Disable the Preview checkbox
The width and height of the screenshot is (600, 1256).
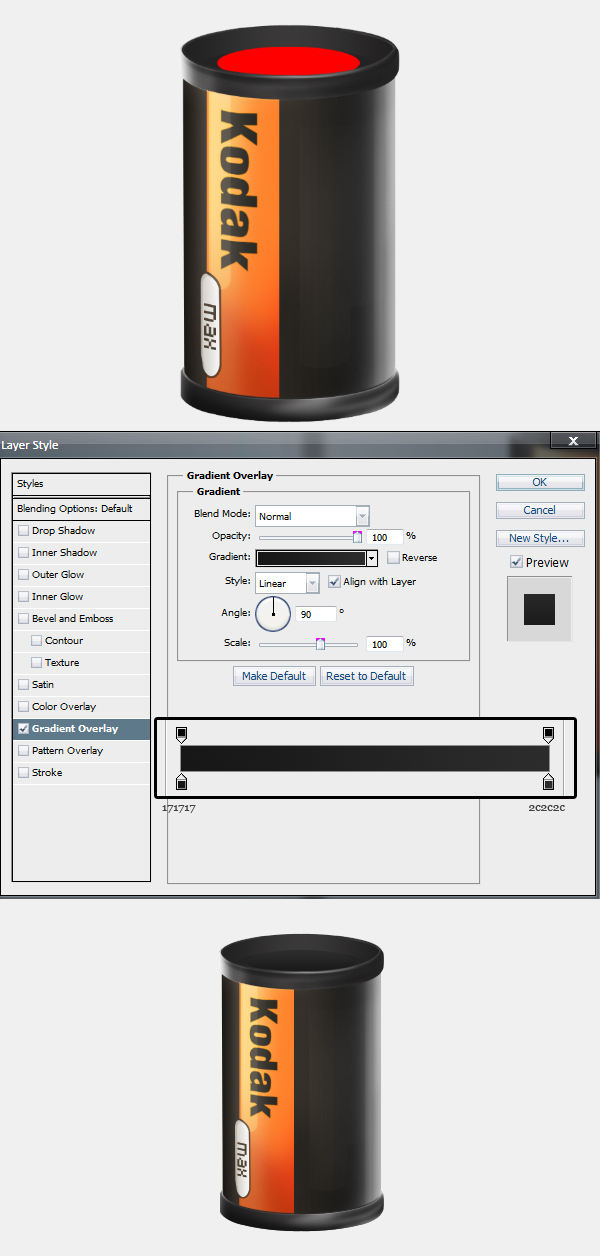tap(516, 563)
